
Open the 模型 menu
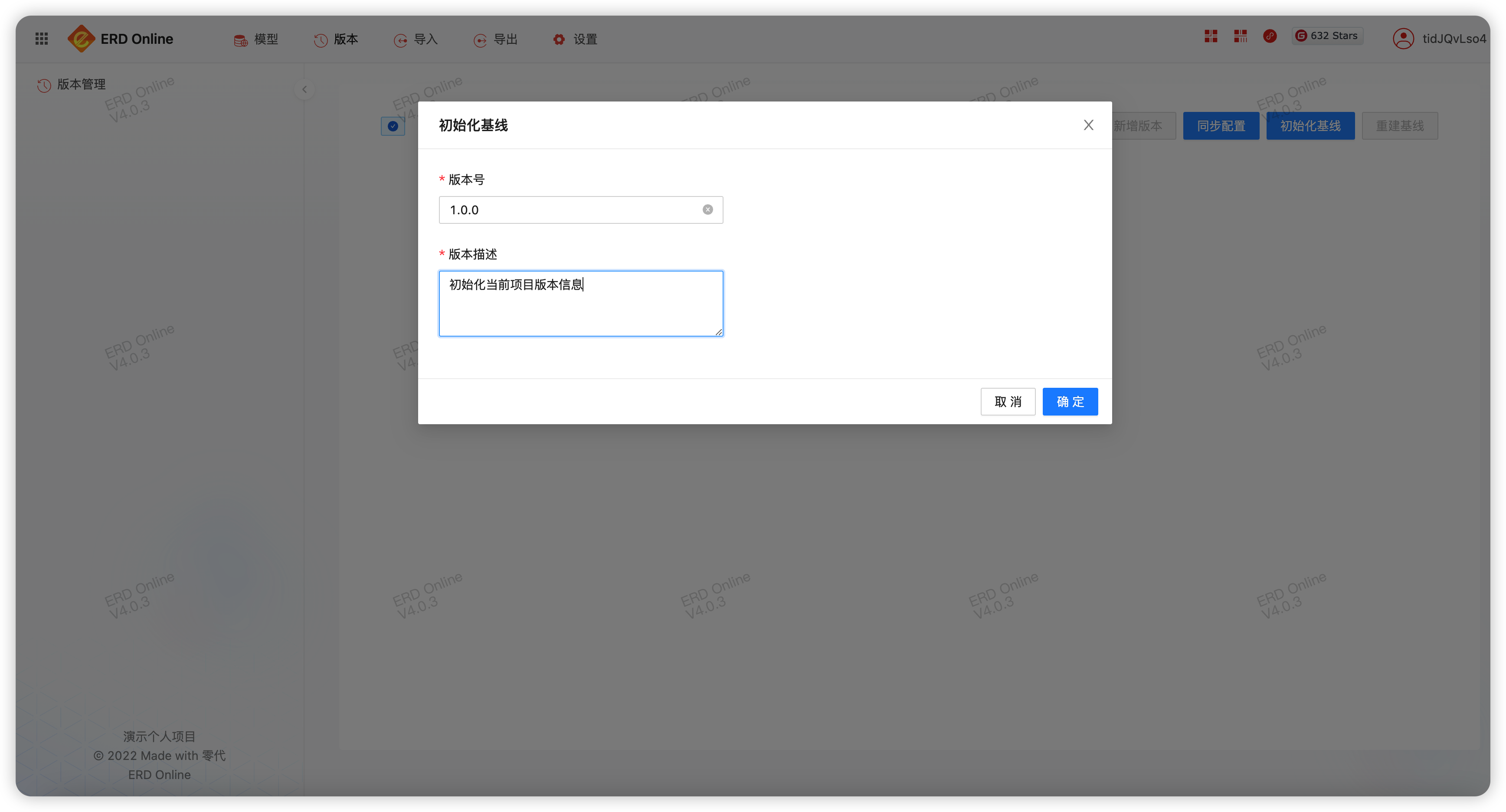[x=255, y=39]
